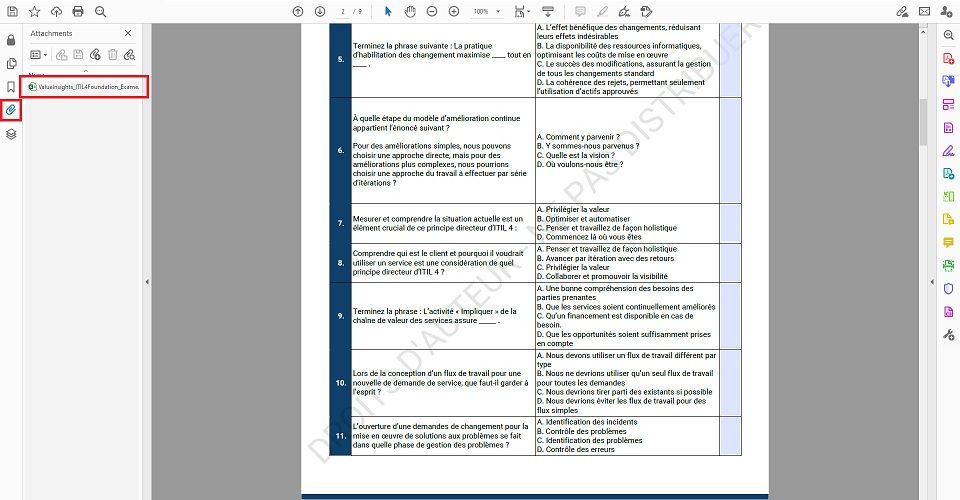
Task: Click answer option 'A. Comment y parvenir ?'
Action: [x=578, y=137]
